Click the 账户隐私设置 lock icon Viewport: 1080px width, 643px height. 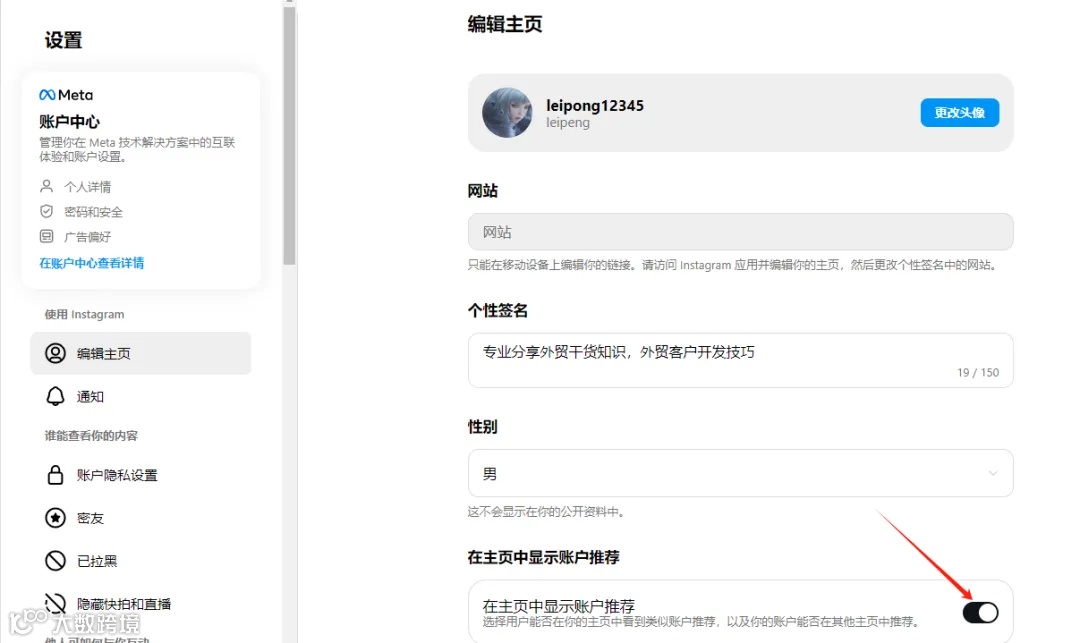click(57, 475)
